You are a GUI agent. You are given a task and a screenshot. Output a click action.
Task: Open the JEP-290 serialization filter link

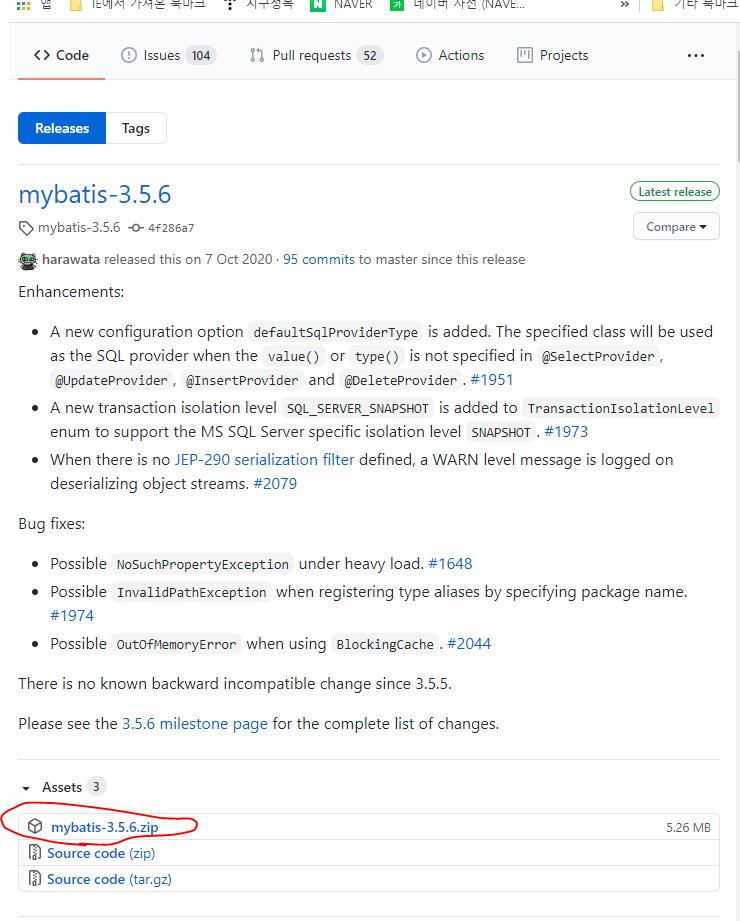(264, 459)
